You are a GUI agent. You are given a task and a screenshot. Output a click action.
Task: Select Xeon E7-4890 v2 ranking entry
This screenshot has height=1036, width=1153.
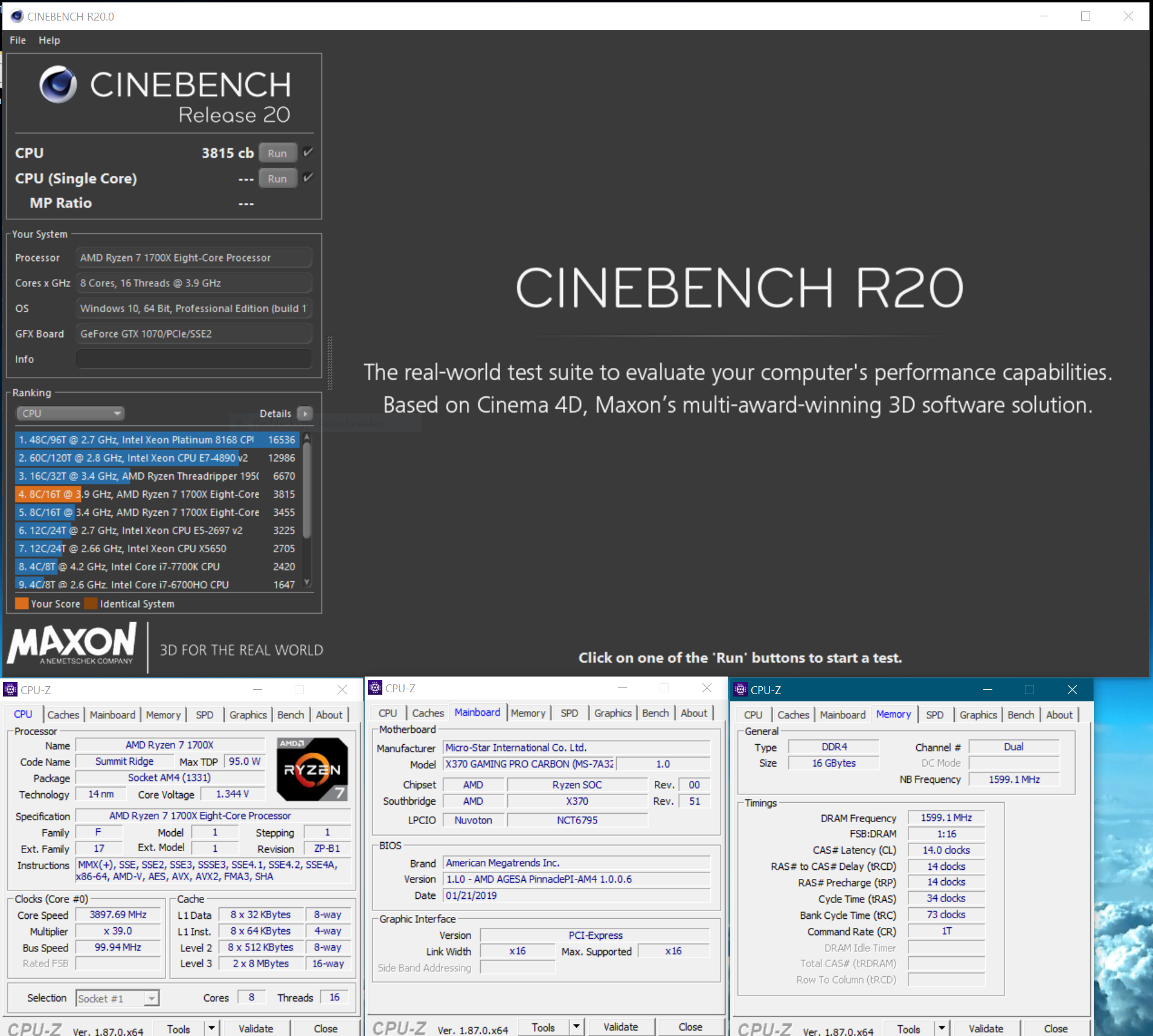tap(157, 458)
